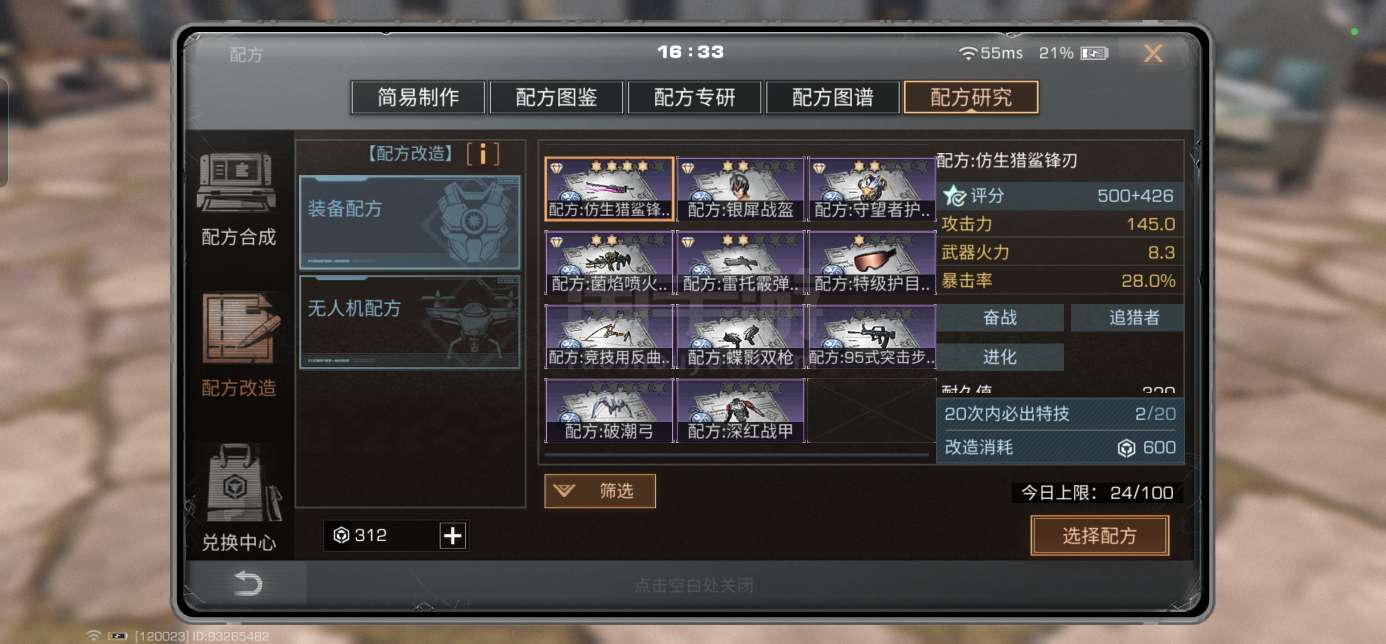The width and height of the screenshot is (1386, 644).
Task: Select the 无人机配方 category
Action: point(410,322)
